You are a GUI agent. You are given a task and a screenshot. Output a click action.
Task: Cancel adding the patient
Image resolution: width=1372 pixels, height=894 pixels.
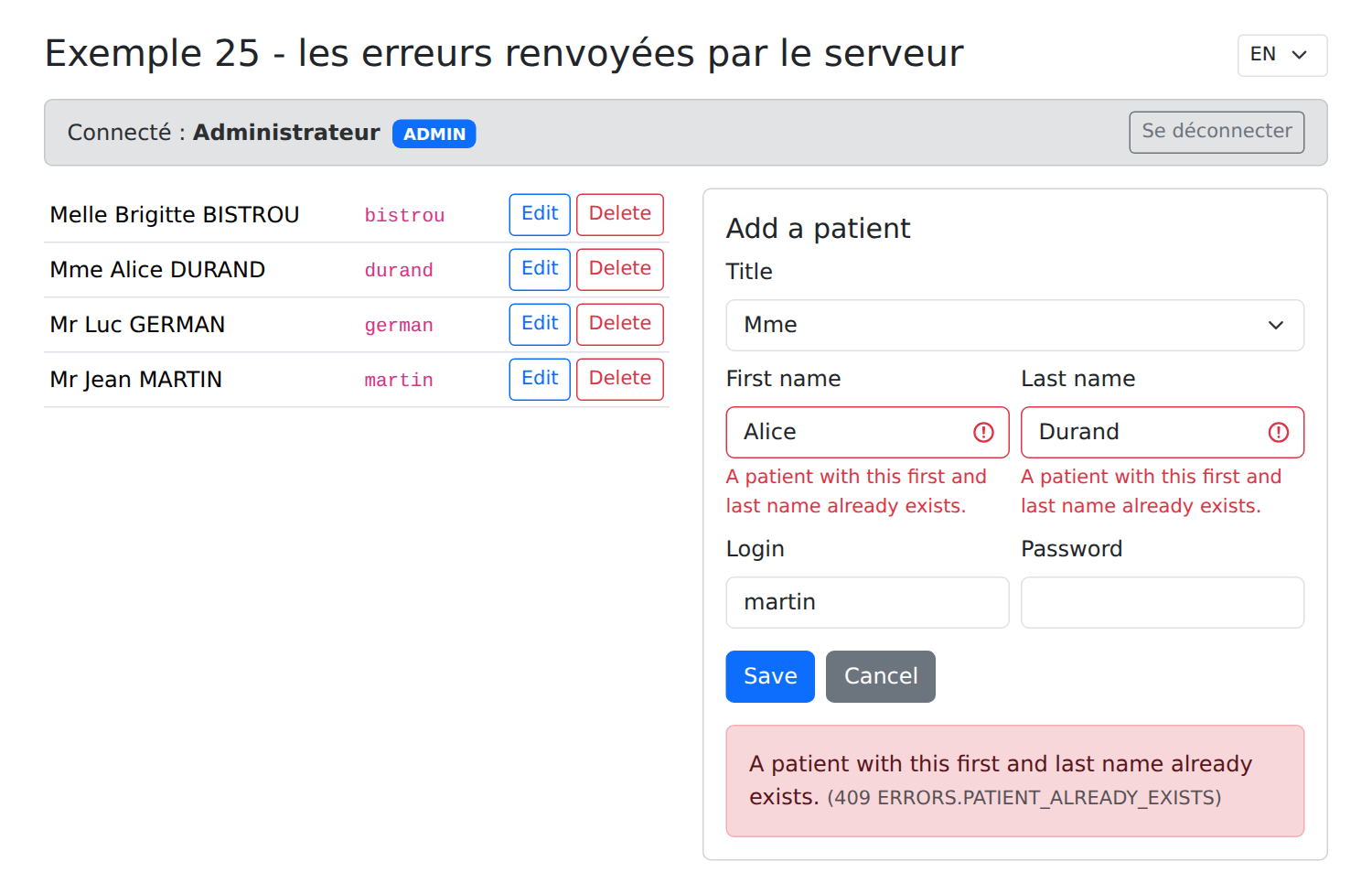pos(881,676)
